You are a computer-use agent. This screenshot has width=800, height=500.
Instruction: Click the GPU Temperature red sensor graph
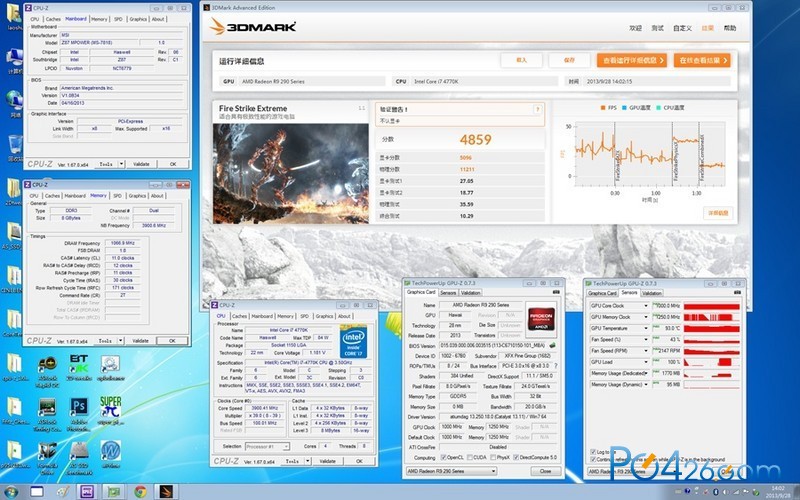point(711,328)
